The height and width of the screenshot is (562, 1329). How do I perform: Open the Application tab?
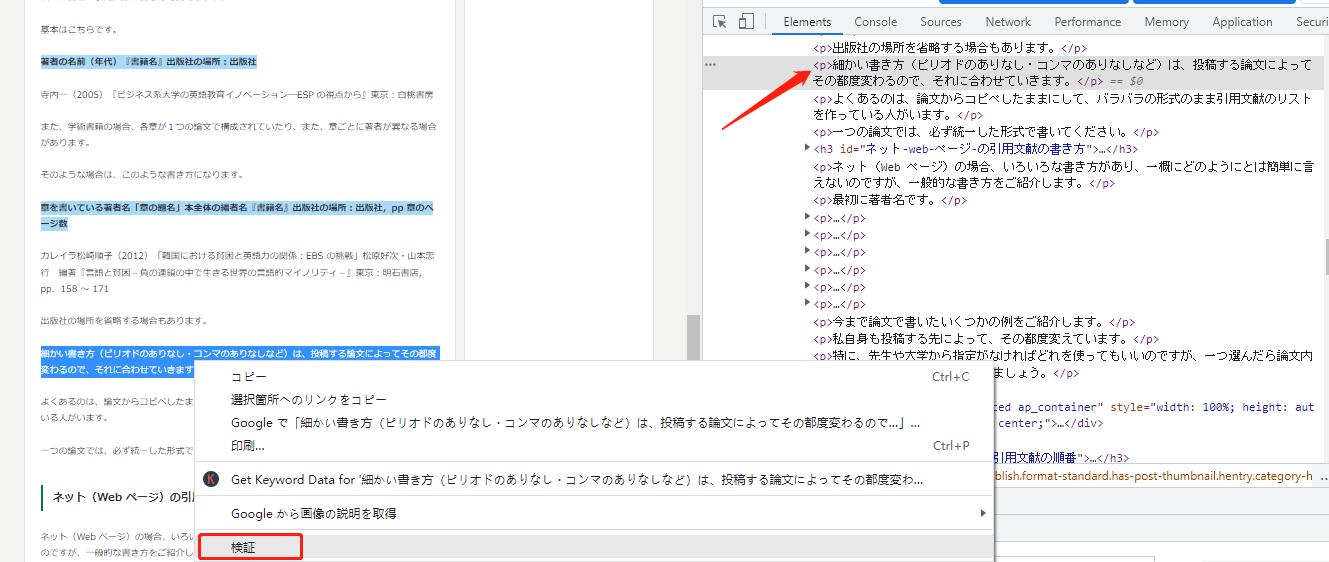1242,22
